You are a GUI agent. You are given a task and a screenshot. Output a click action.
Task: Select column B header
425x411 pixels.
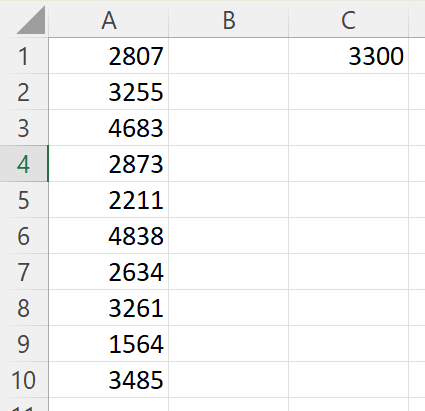point(229,20)
